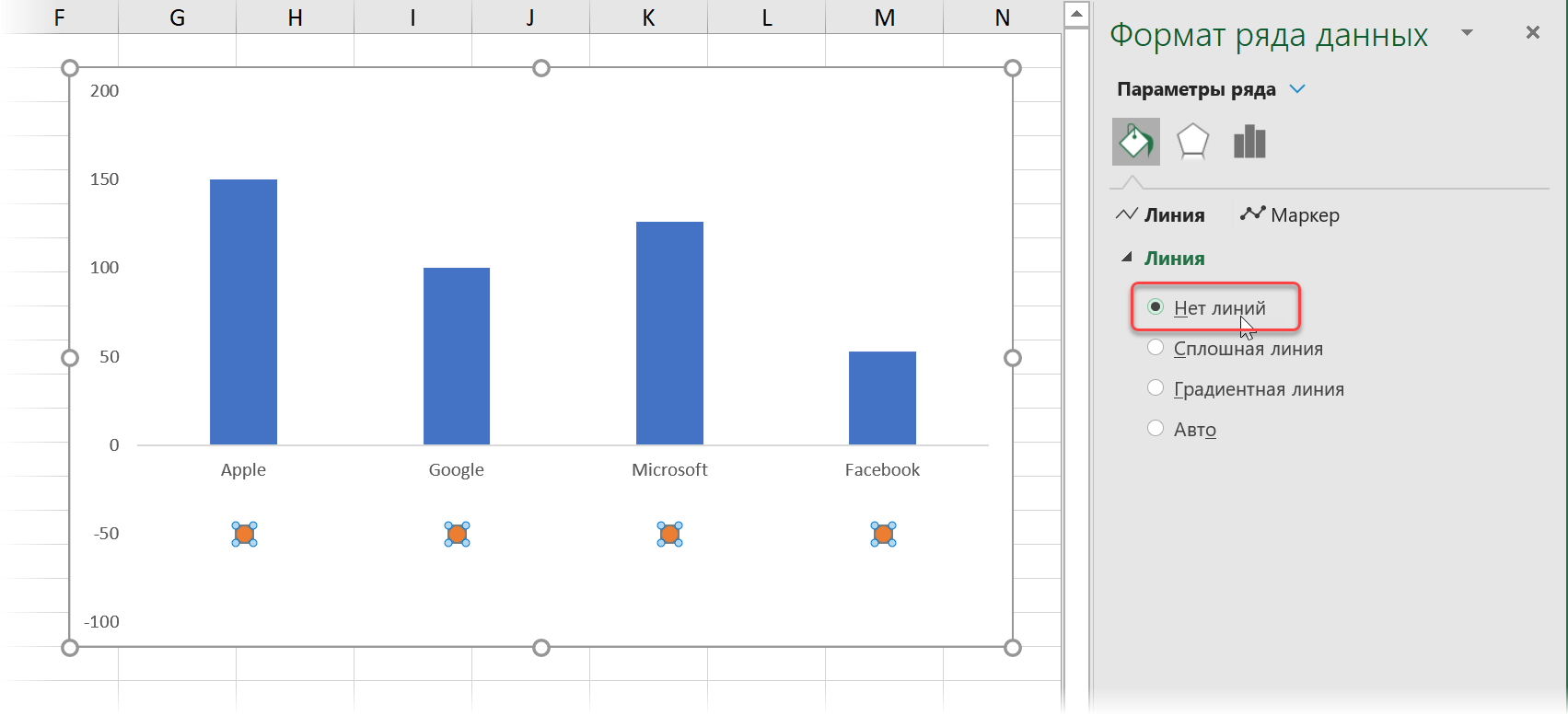Click the 150 vertical axis value
The height and width of the screenshot is (715, 1568).
pyautogui.click(x=104, y=179)
